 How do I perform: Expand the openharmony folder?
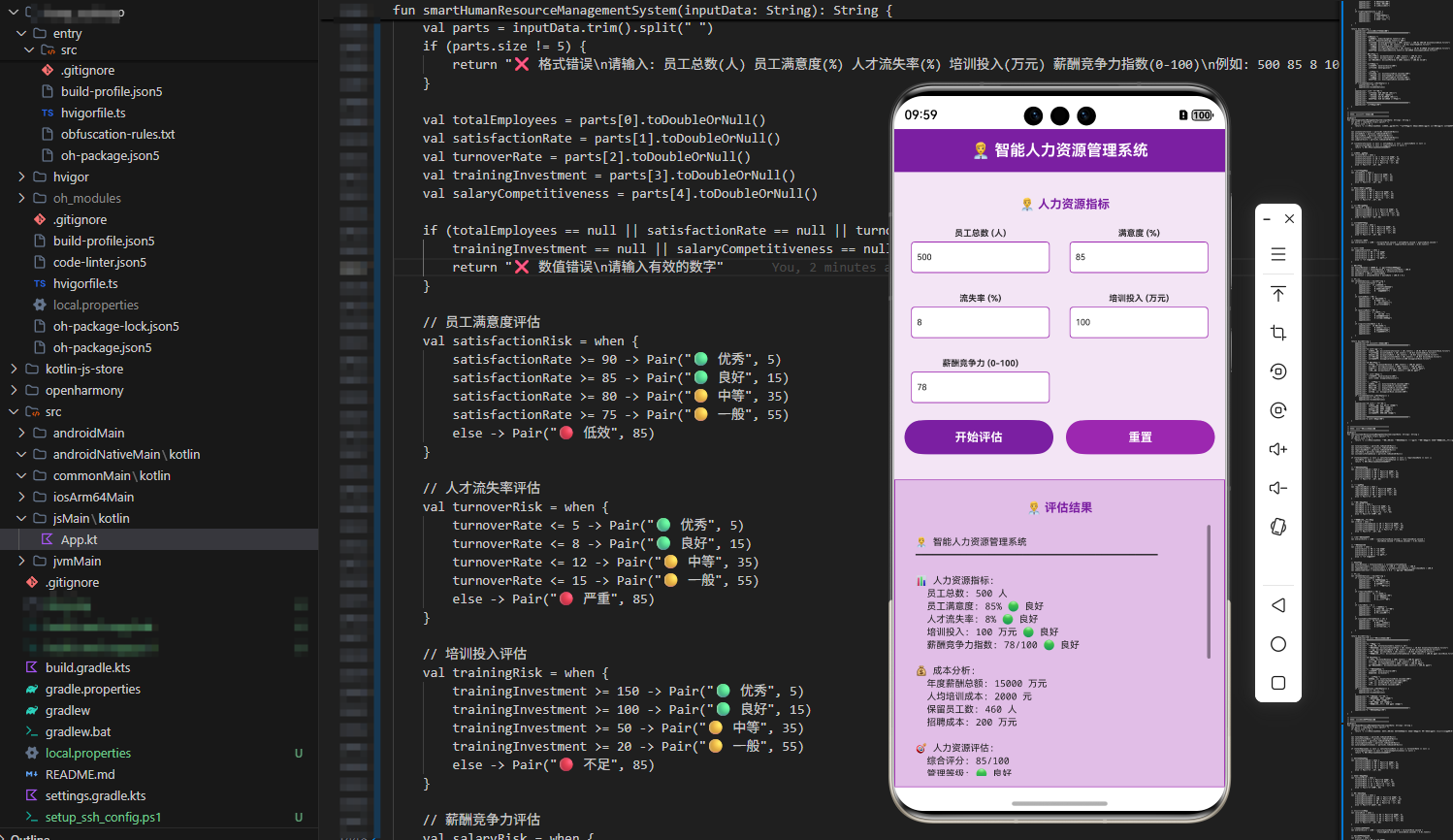pos(14,390)
